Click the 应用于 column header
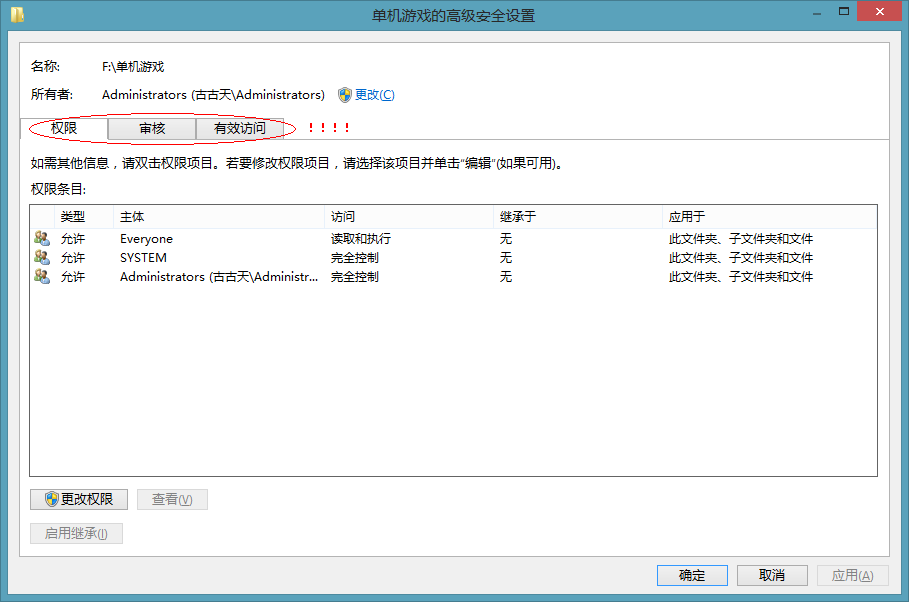This screenshot has height=602, width=909. pos(769,217)
